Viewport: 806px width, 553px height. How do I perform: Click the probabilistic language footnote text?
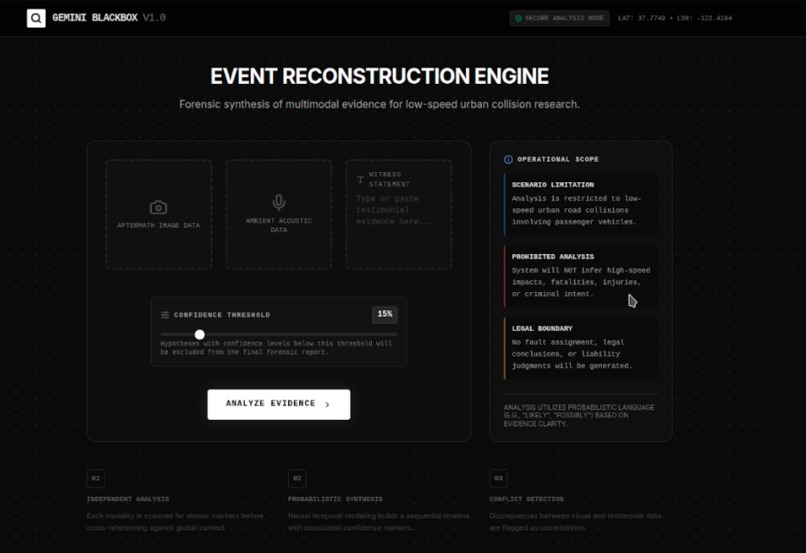pos(579,415)
